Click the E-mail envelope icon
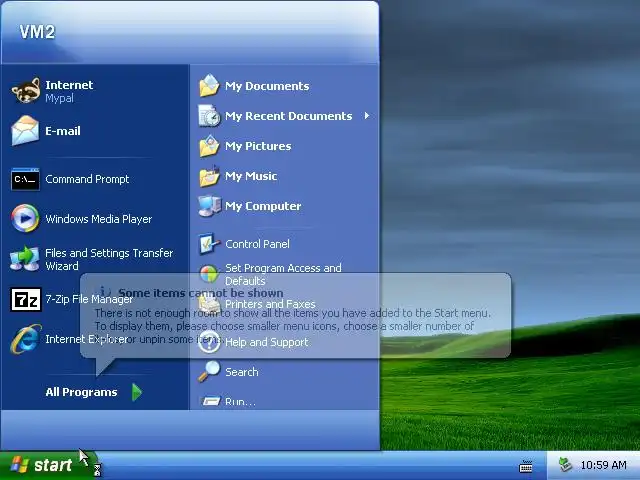The width and height of the screenshot is (640, 480). 25,131
